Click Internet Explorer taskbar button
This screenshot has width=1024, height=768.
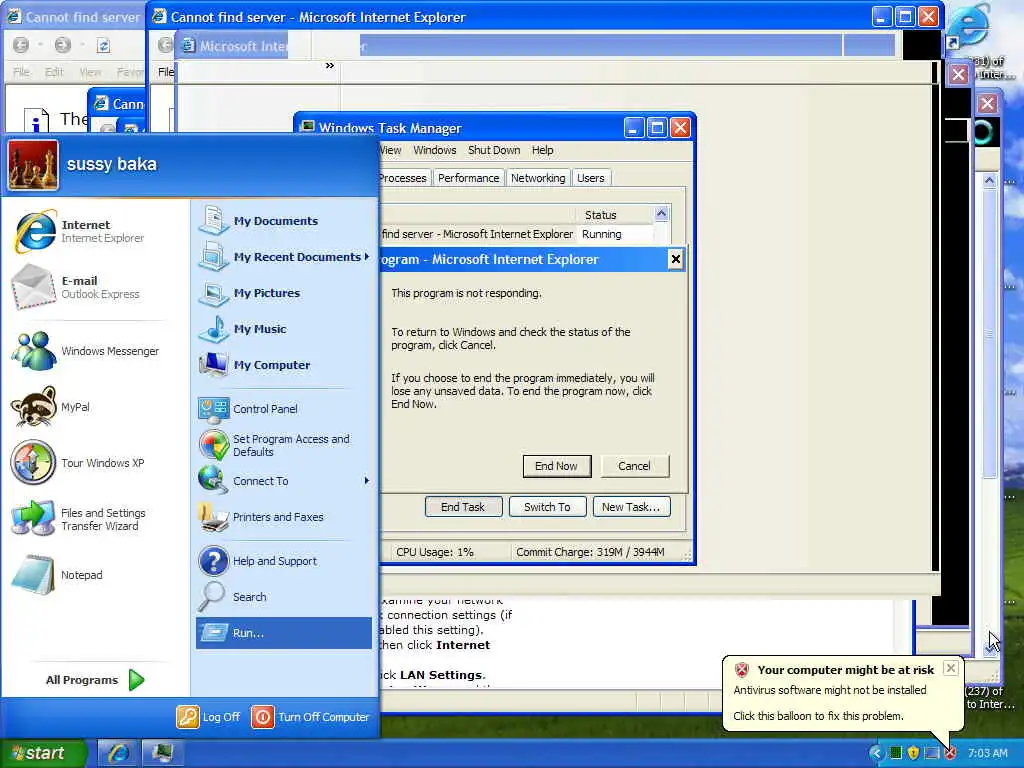[118, 754]
